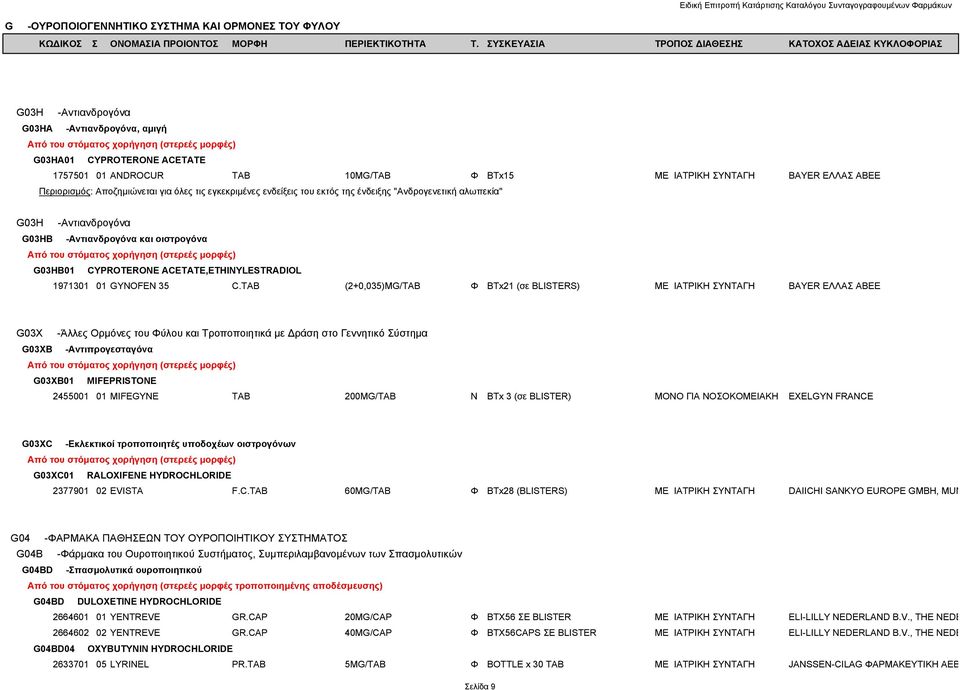Screen dimensions: 960x690
Task: Click the ΚΑΤΟΧΟΣ ΑΔΕΙΑΣ ΚΥΚΛΟΦΟΡΙΑΣ column header
Action: [865, 44]
